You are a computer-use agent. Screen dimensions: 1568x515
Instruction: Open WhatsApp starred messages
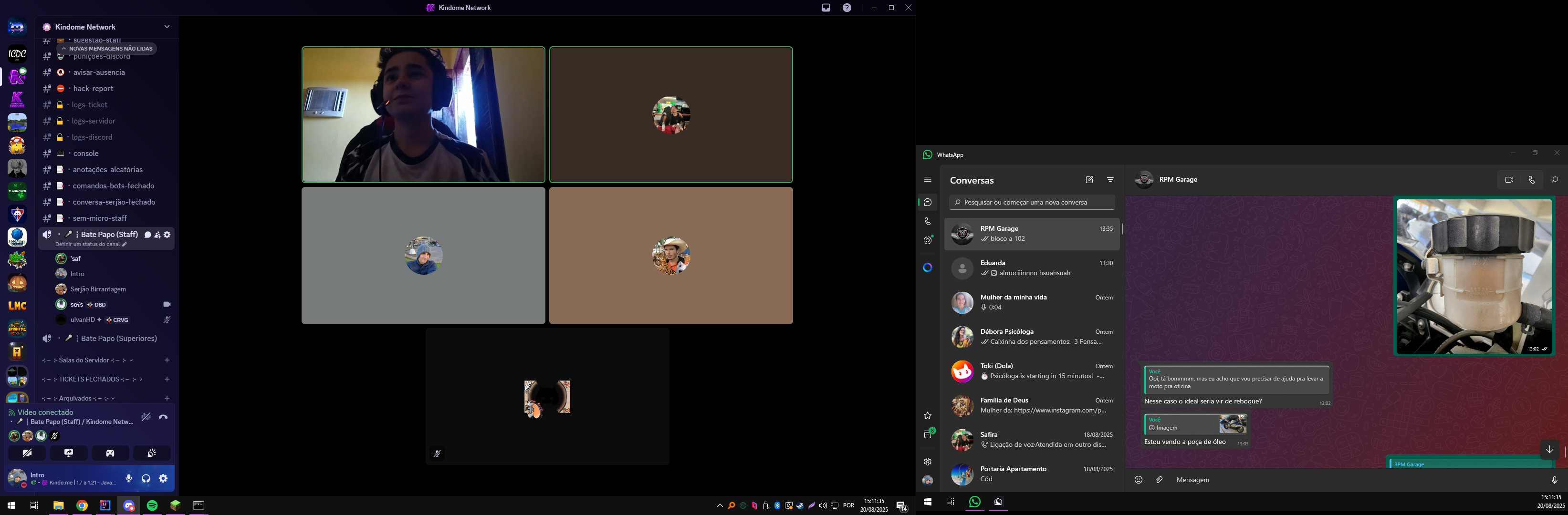(x=927, y=416)
